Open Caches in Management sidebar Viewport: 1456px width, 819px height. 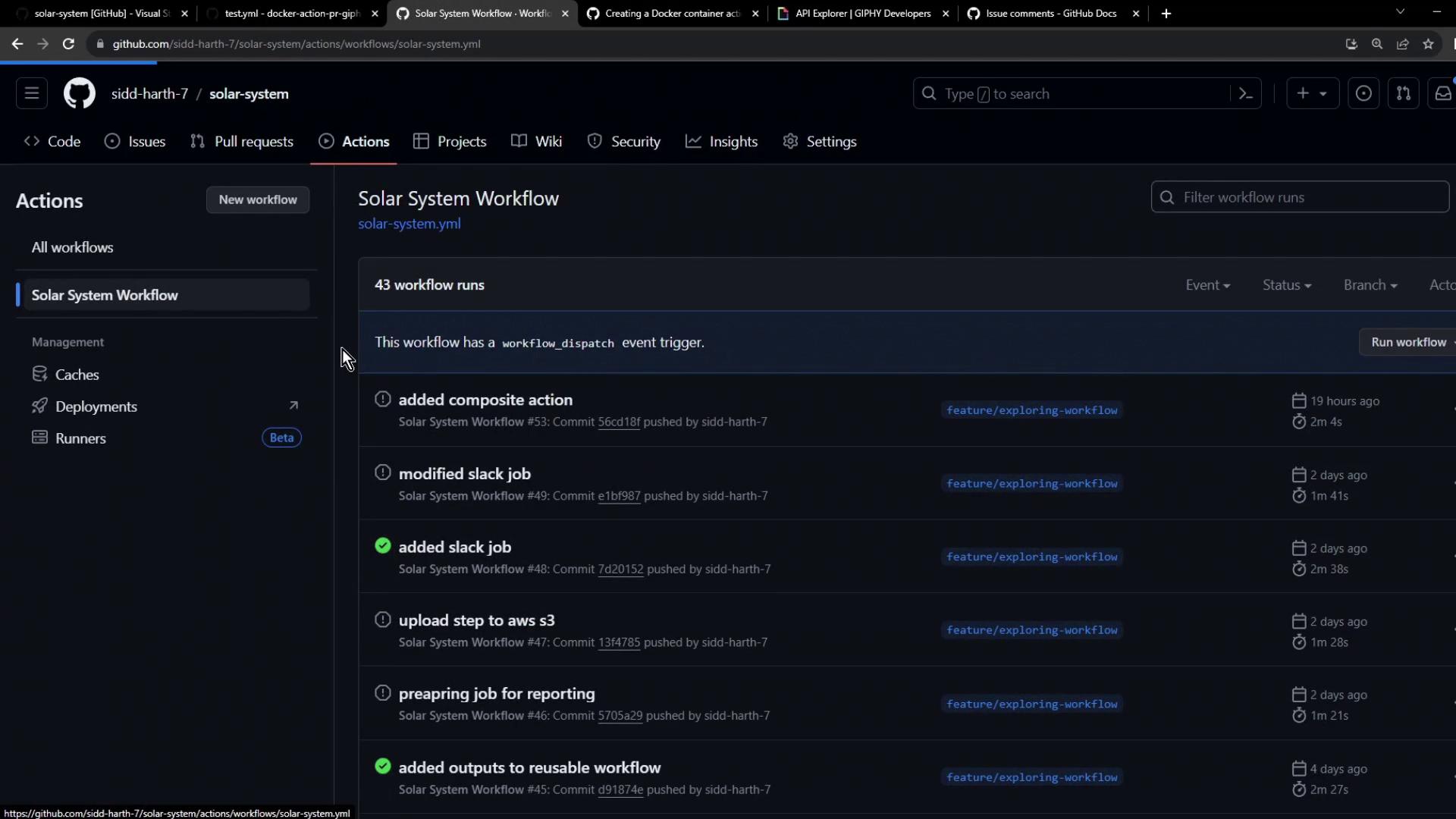(77, 375)
